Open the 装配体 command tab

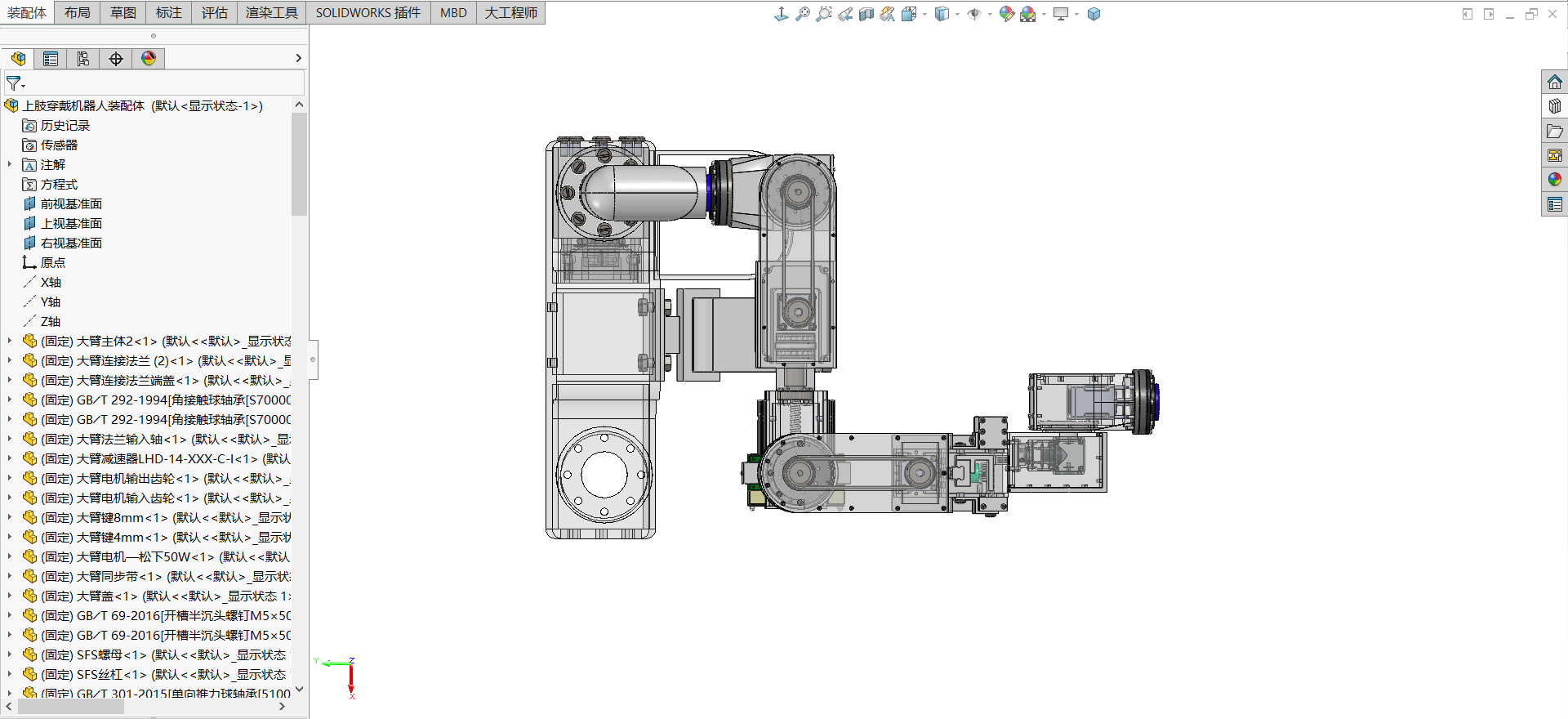pos(27,13)
